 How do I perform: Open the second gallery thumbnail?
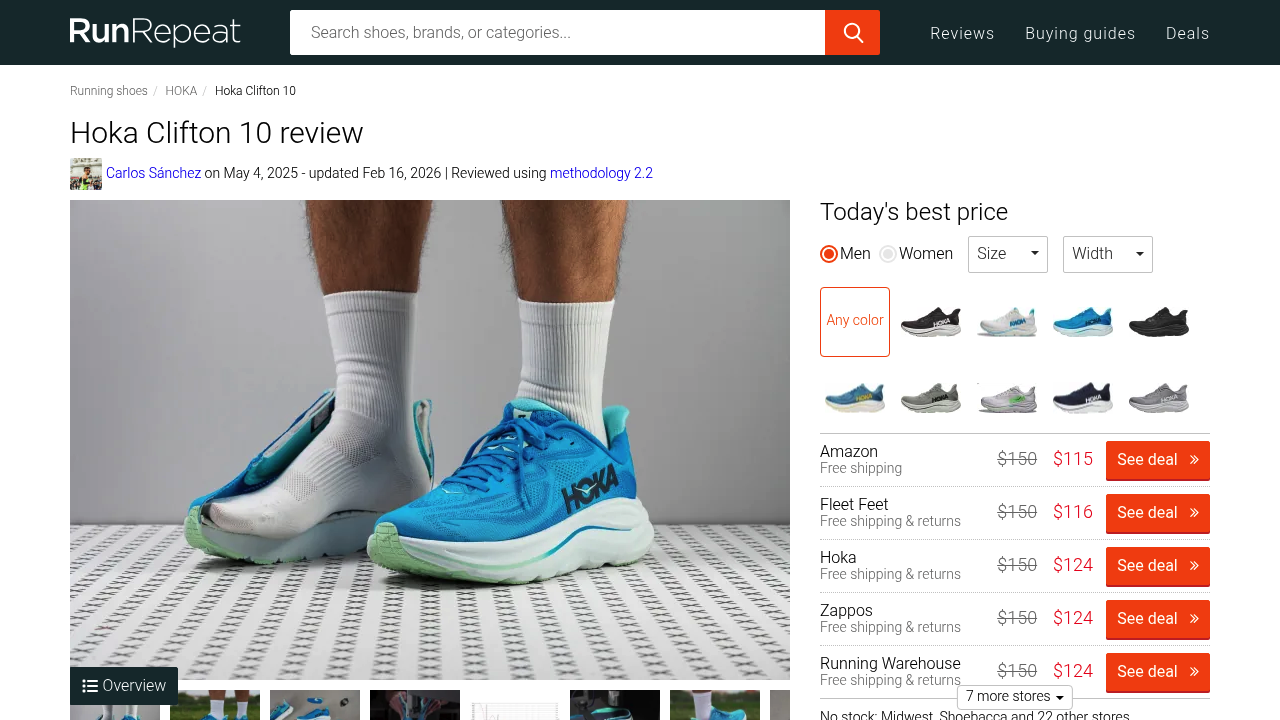[x=215, y=705]
